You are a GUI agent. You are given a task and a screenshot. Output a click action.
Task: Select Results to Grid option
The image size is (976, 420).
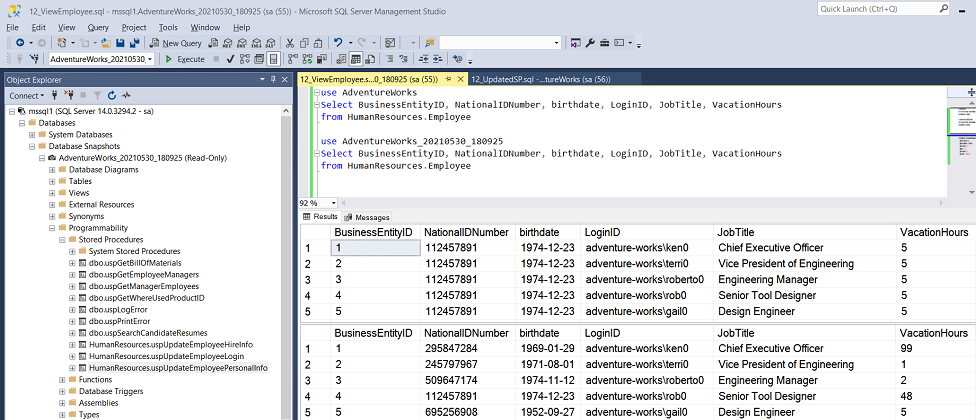coord(355,59)
